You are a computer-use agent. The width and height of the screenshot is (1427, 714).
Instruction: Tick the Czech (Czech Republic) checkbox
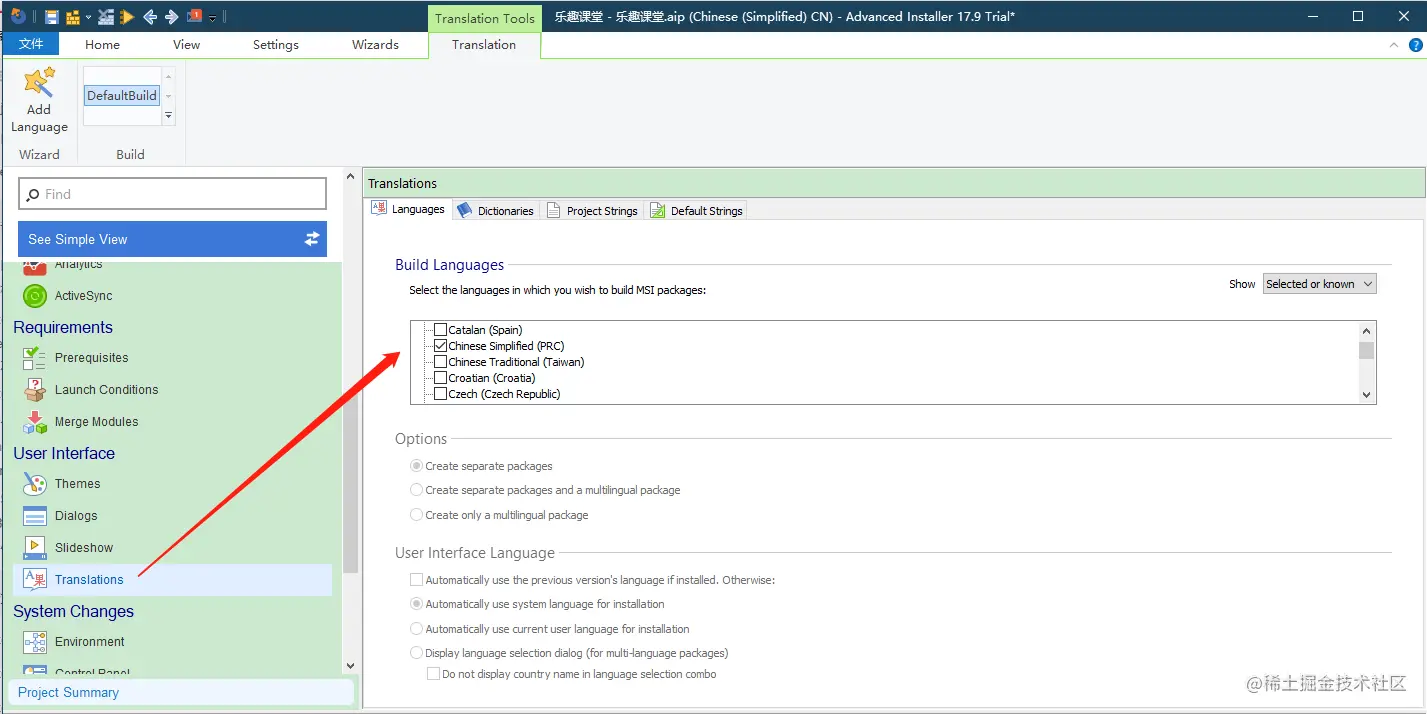click(440, 394)
